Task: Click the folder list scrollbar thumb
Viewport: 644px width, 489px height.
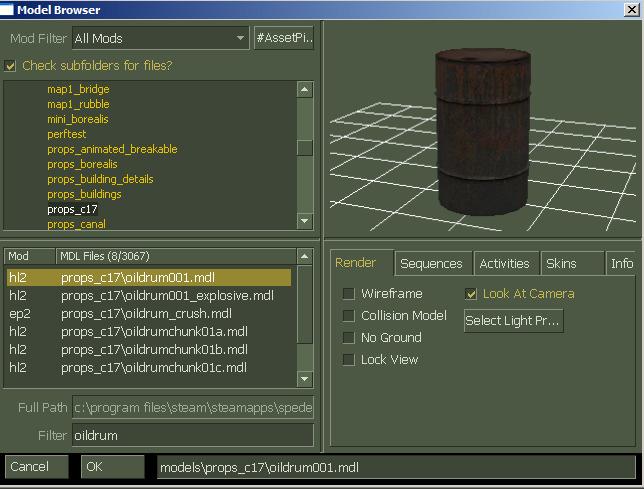Action: [304, 148]
